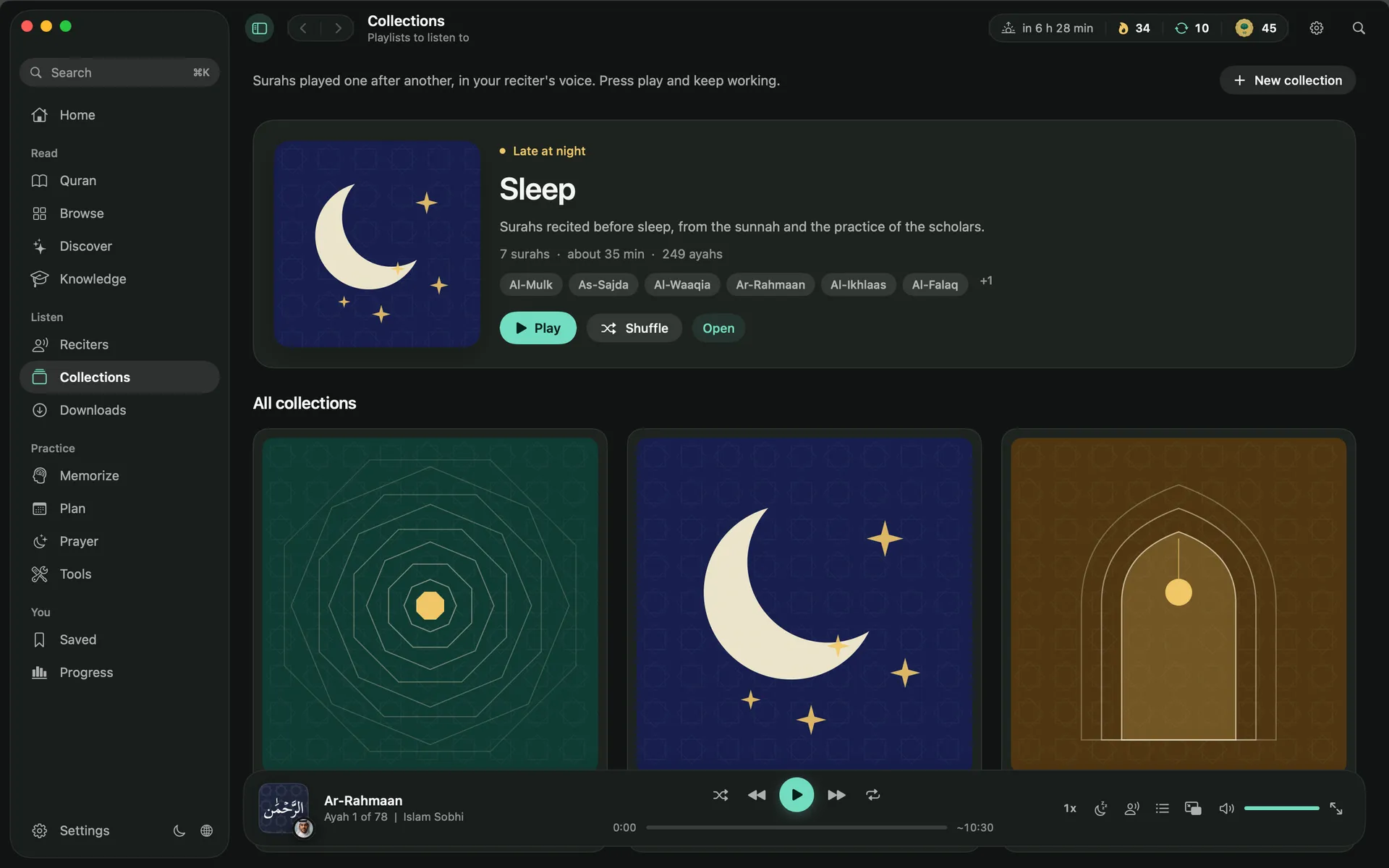Open the golden arch collection thumbnail

(1178, 605)
